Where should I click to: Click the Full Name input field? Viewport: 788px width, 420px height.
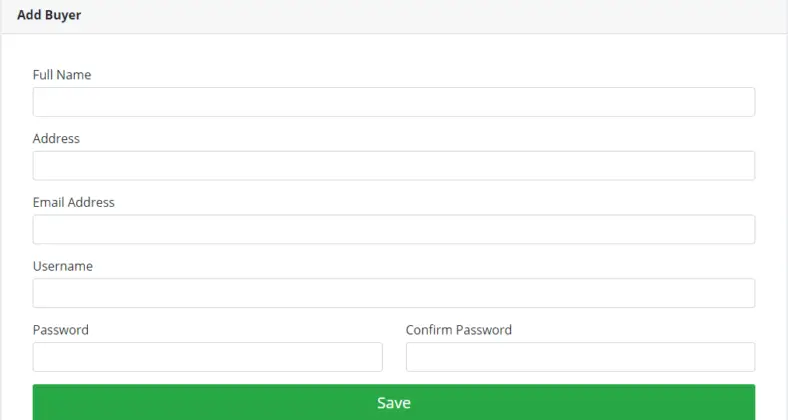[x=393, y=102]
